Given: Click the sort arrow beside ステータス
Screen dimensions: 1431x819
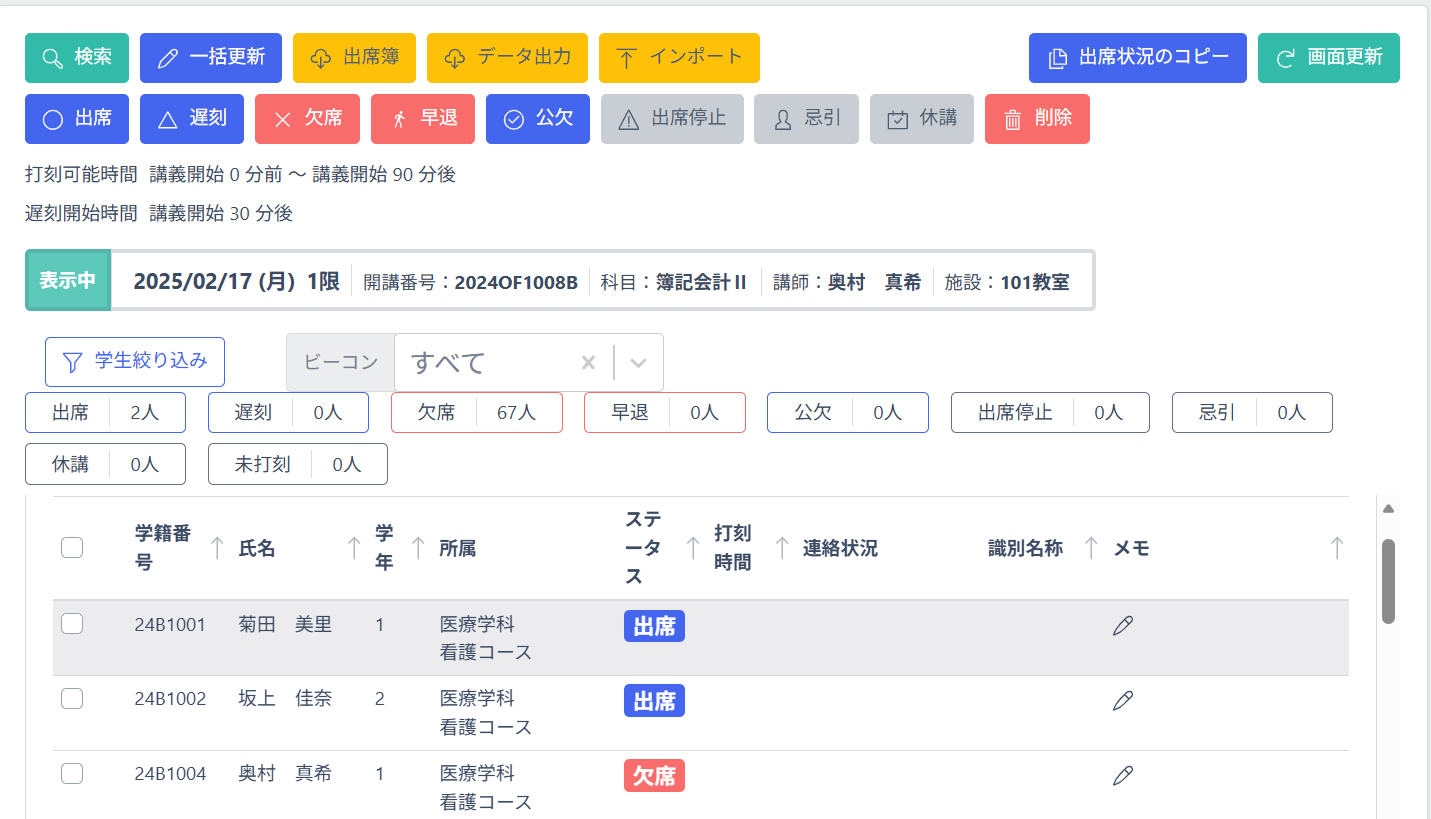Looking at the screenshot, I should [x=692, y=548].
